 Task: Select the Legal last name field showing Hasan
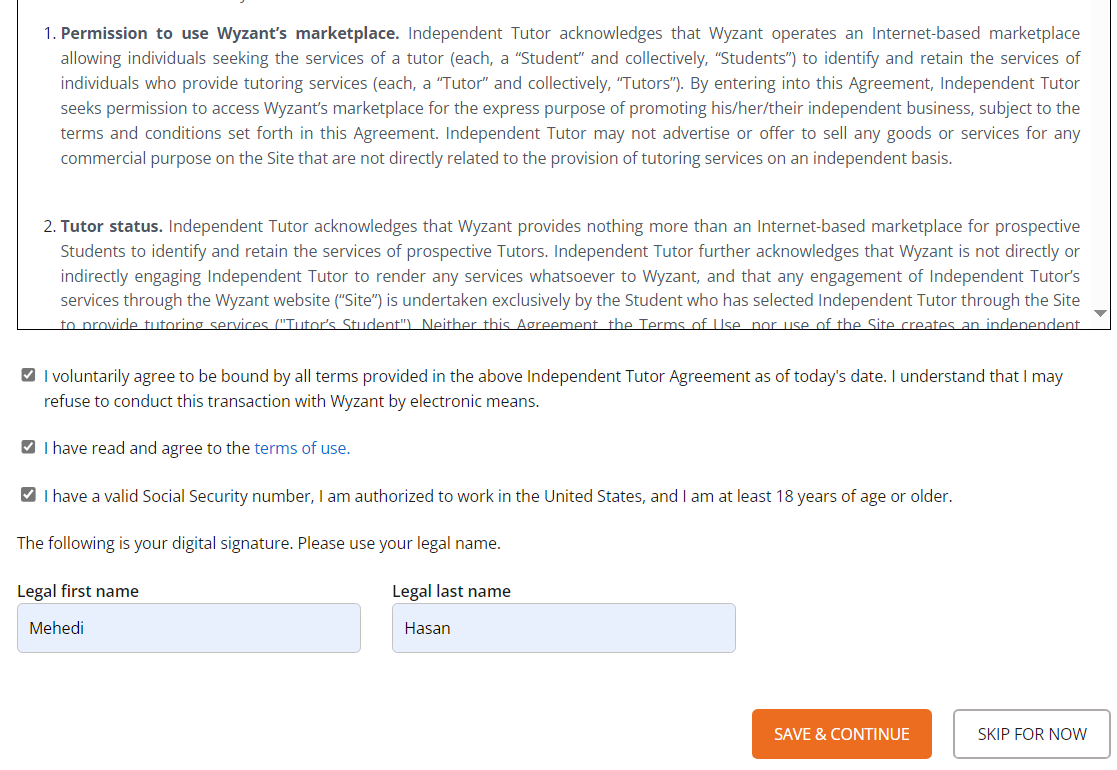click(x=563, y=627)
